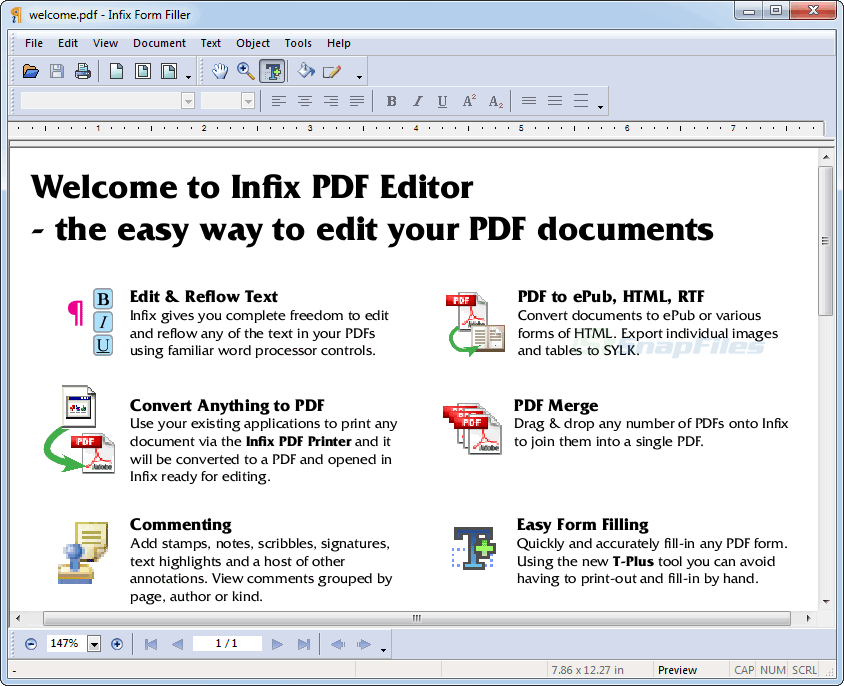Open the fill color tool

click(306, 71)
